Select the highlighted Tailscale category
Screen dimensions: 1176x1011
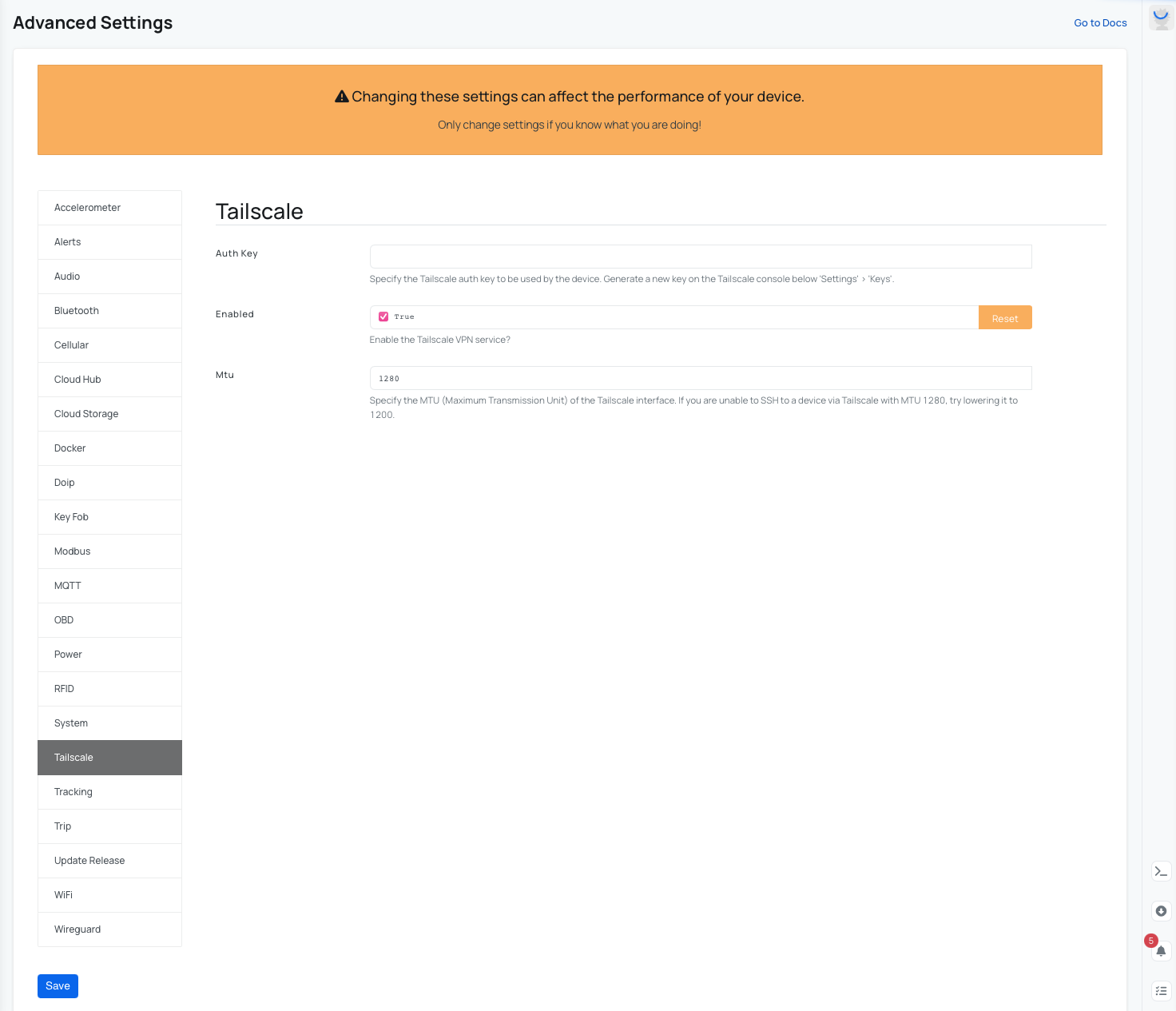click(109, 758)
